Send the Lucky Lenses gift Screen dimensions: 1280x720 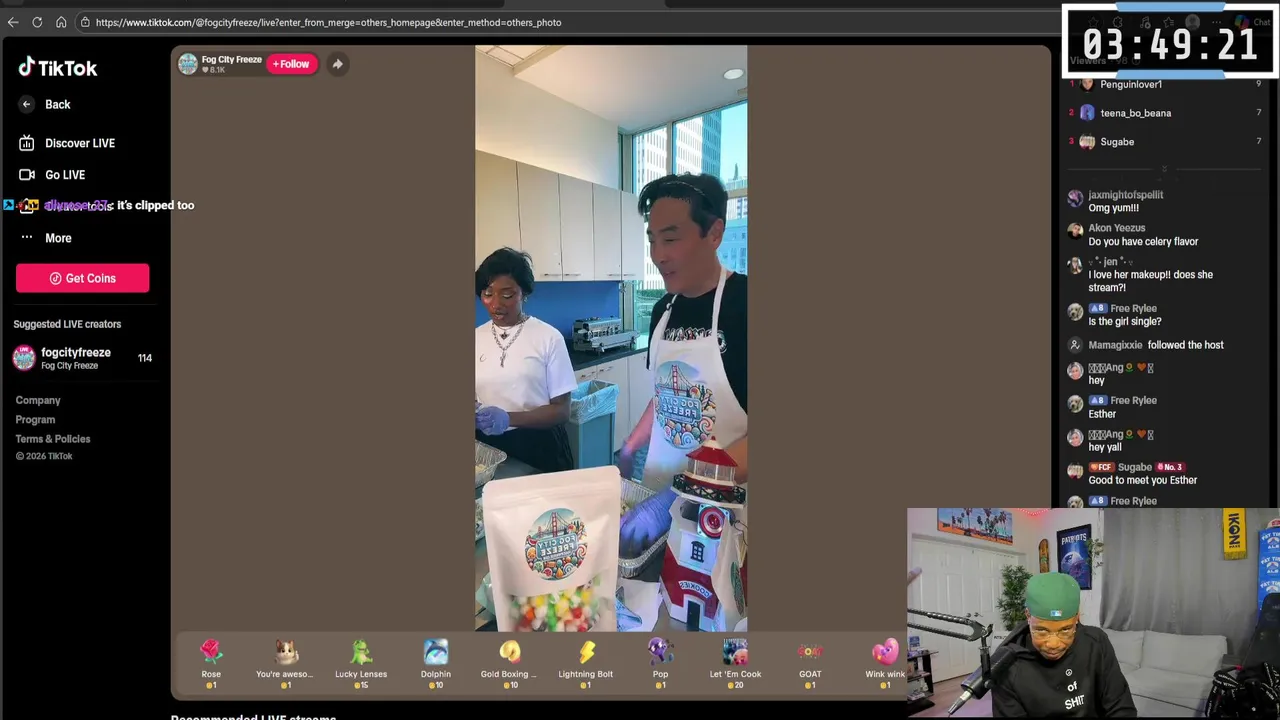click(361, 664)
